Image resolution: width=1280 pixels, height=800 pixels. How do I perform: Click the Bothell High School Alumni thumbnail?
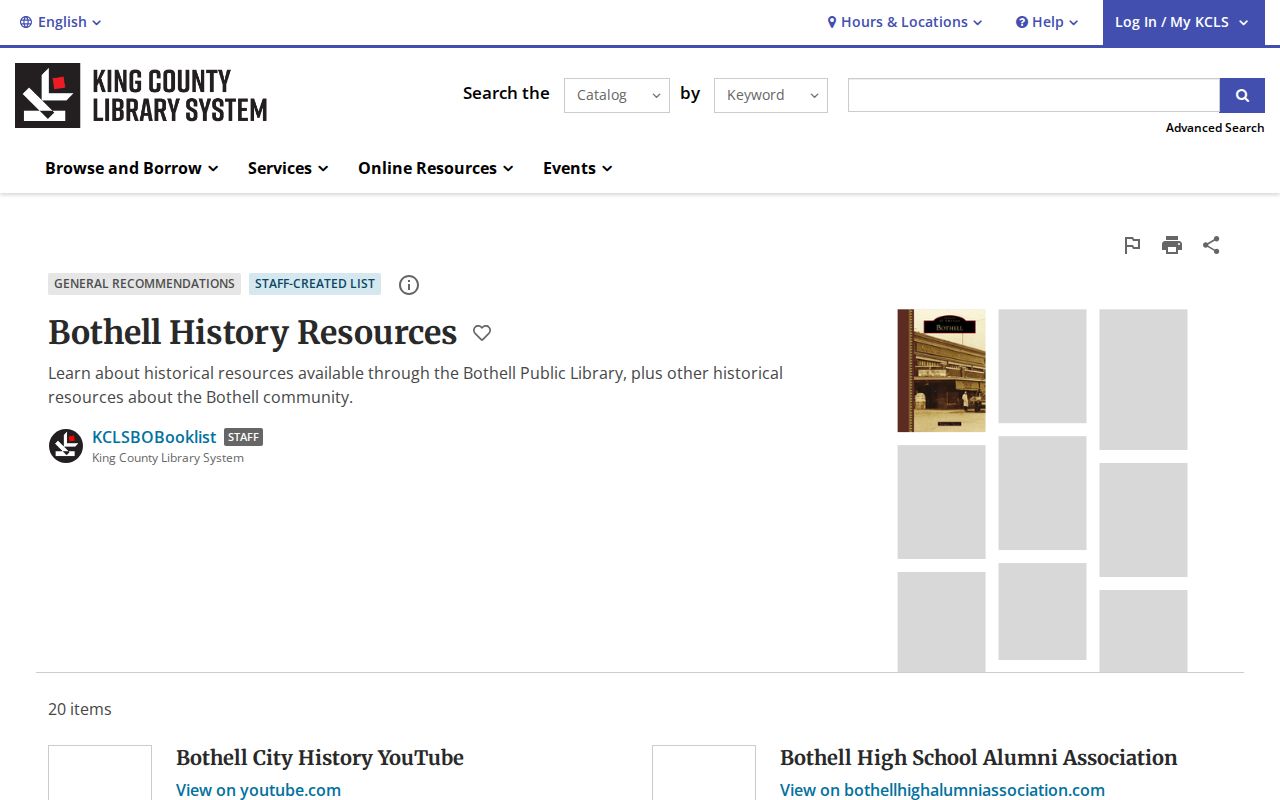pyautogui.click(x=704, y=772)
